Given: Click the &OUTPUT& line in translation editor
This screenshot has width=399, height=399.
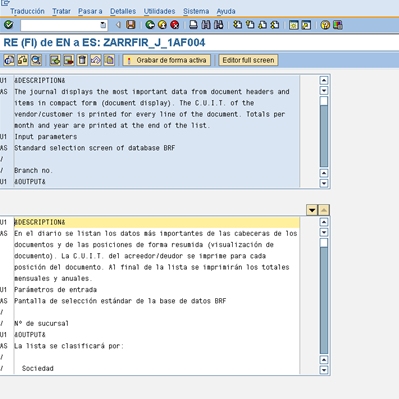Looking at the screenshot, I should coord(30,335).
